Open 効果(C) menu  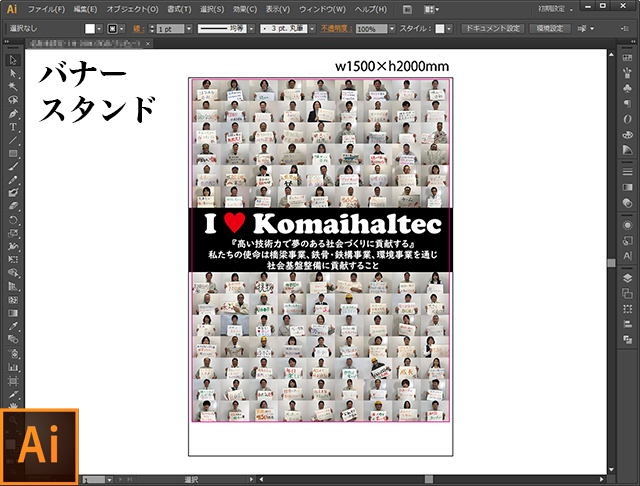point(245,9)
